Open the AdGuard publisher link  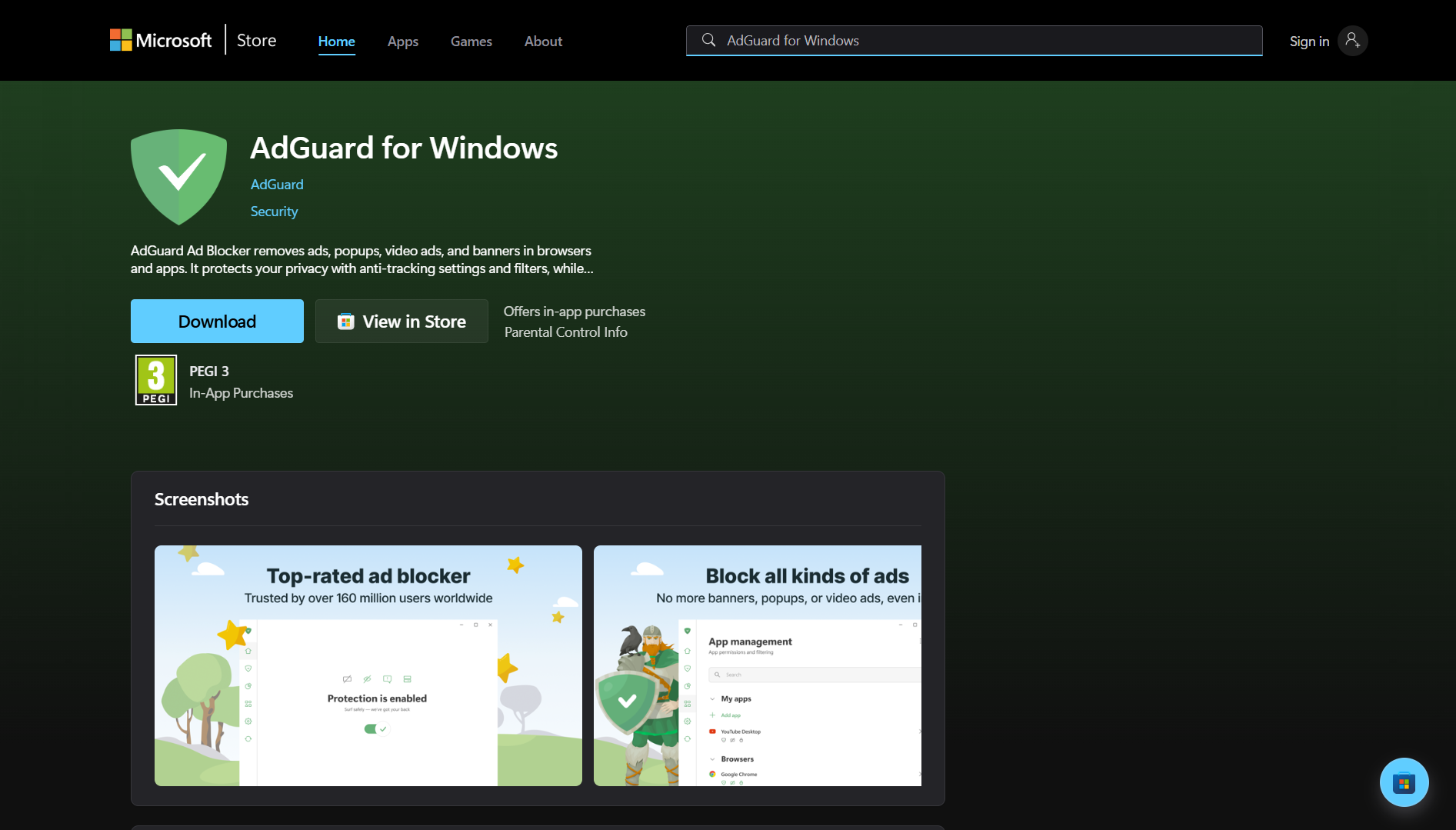coord(276,185)
